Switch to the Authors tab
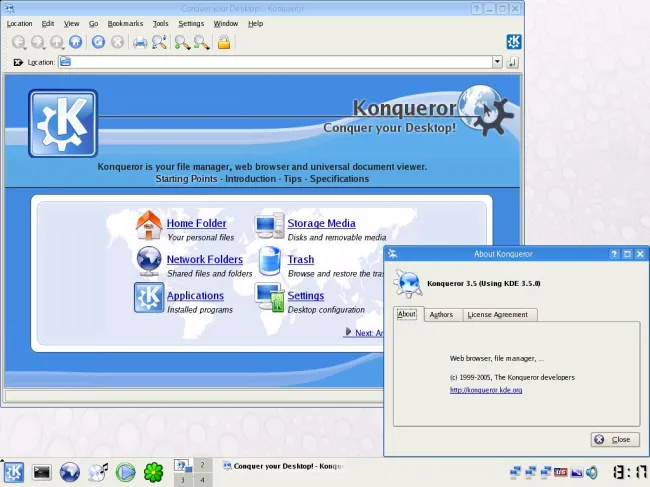This screenshot has height=487, width=650. (441, 315)
